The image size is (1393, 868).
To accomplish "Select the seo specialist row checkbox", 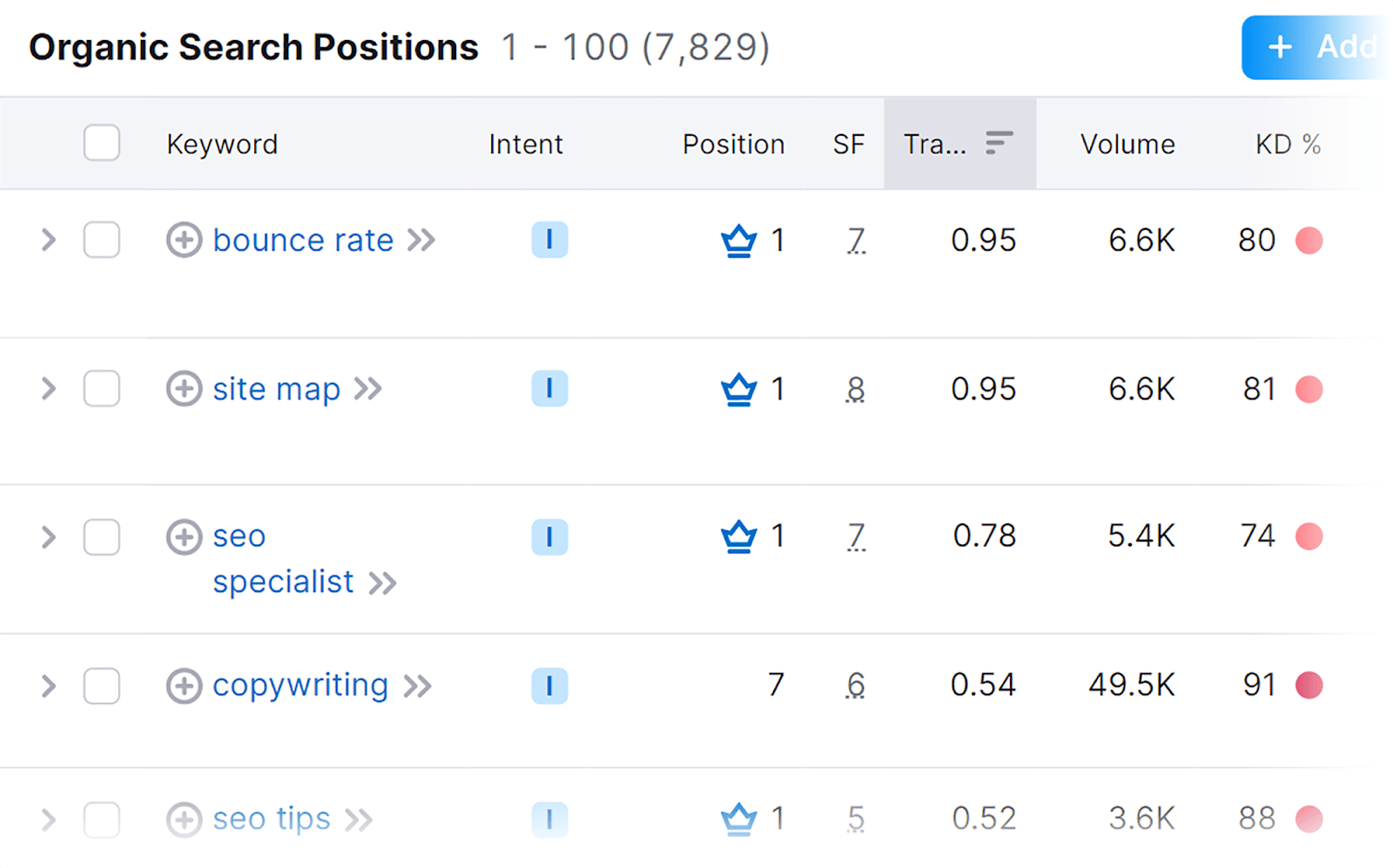I will point(102,537).
